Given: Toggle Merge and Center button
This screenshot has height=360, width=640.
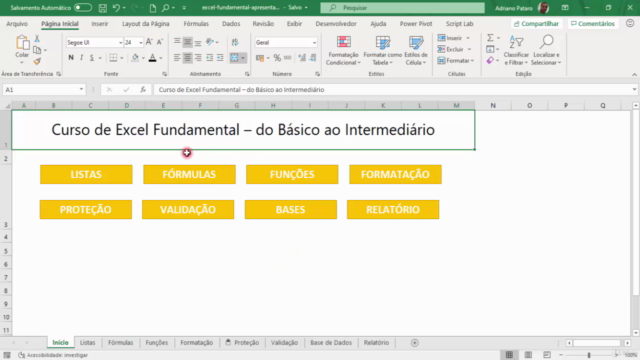Looking at the screenshot, I should tap(234, 58).
